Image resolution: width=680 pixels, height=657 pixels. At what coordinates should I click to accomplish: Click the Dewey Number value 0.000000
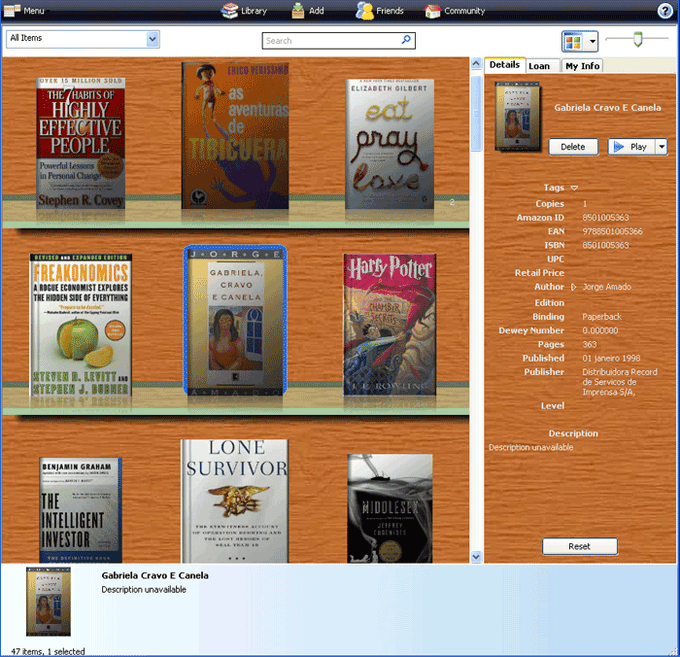600,331
